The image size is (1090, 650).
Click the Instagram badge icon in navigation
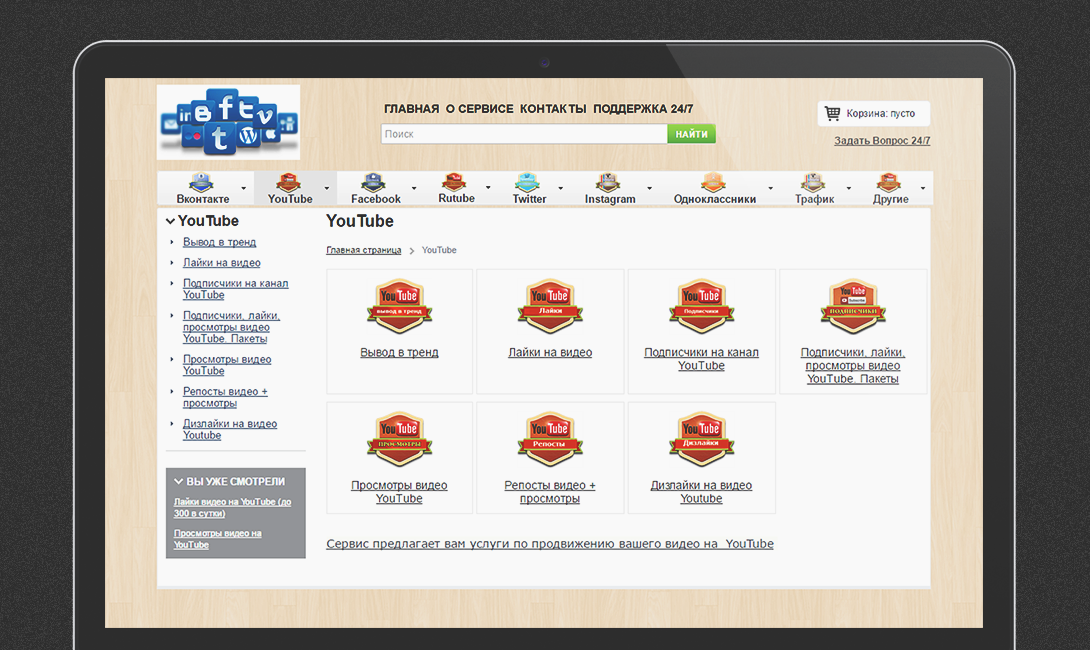[x=608, y=182]
